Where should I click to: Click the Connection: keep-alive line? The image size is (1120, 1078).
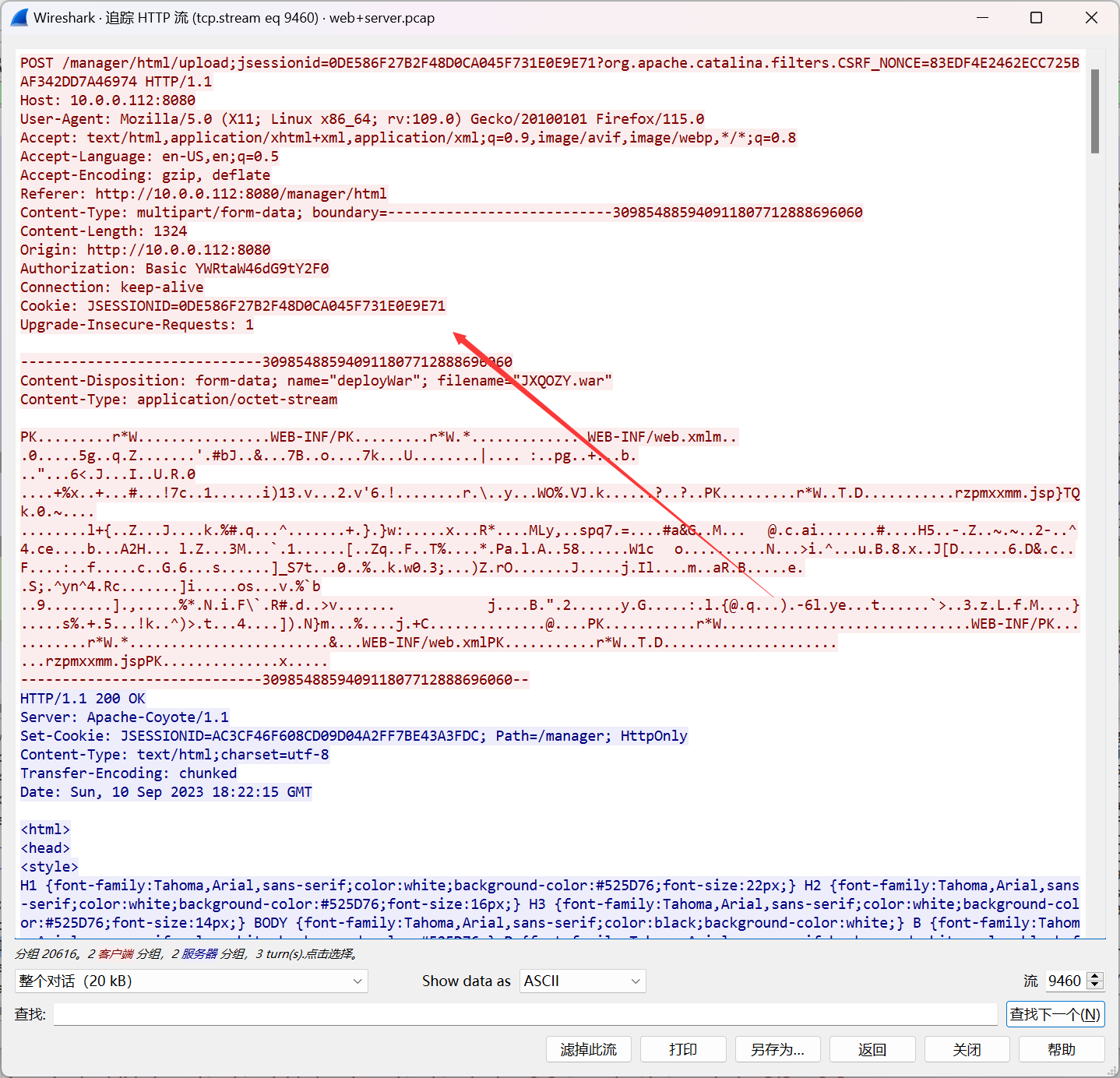[111, 287]
